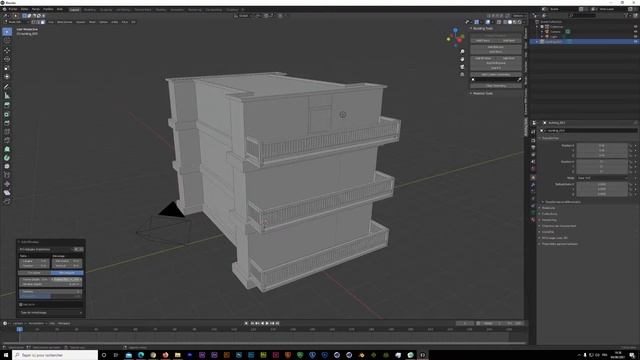This screenshot has width=640, height=360.
Task: Toggle visibility eye of Light in outliner
Action: pyautogui.click(x=635, y=36)
